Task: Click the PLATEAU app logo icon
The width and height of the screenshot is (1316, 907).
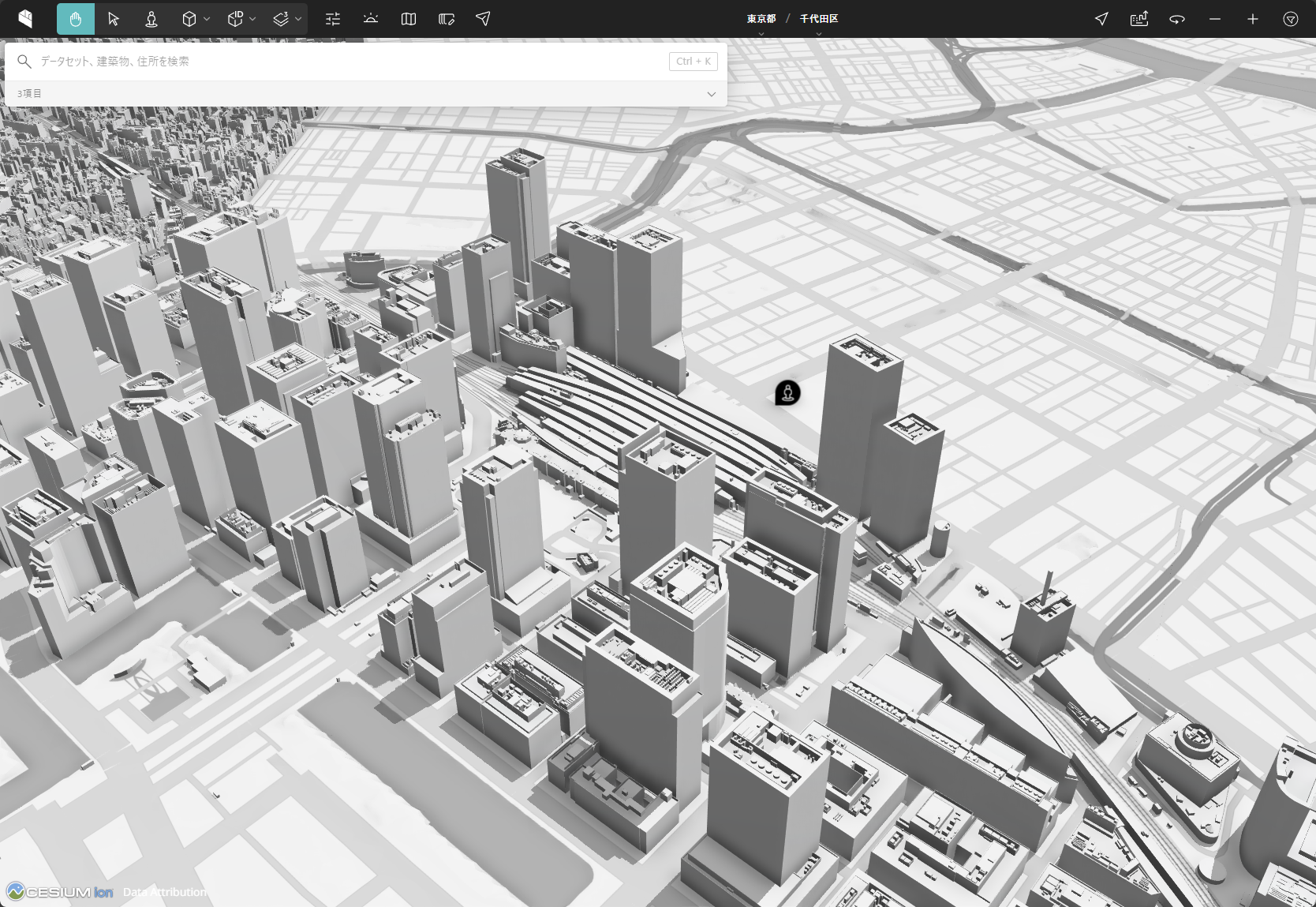Action: [x=25, y=19]
